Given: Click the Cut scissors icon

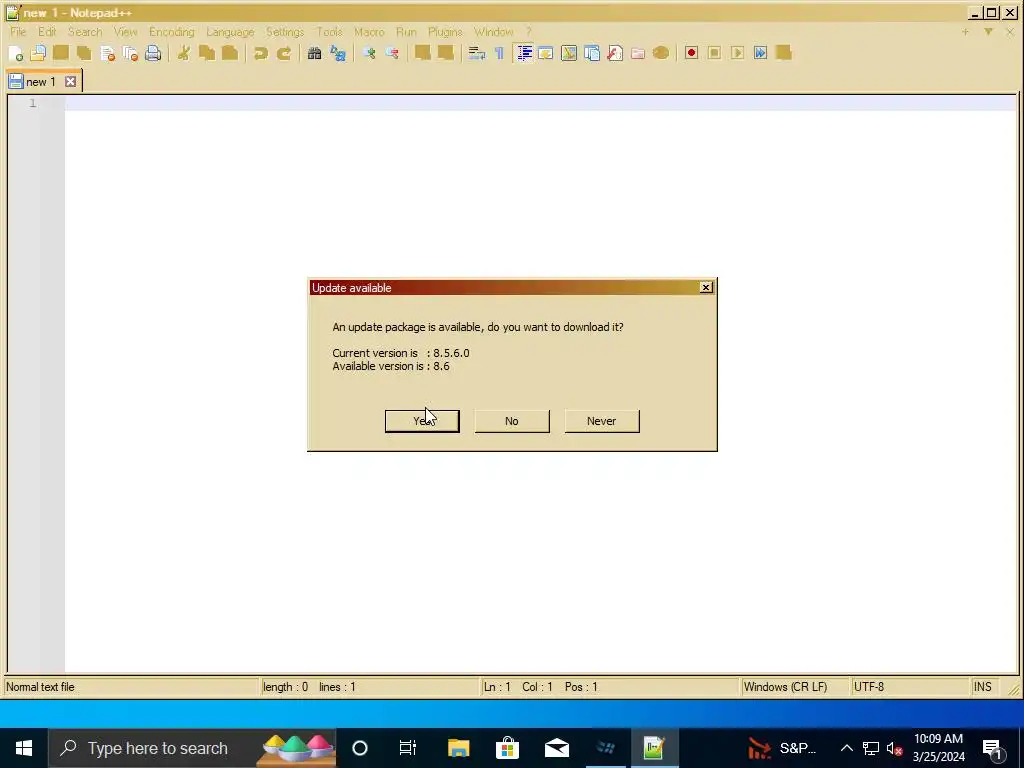Looking at the screenshot, I should point(184,54).
